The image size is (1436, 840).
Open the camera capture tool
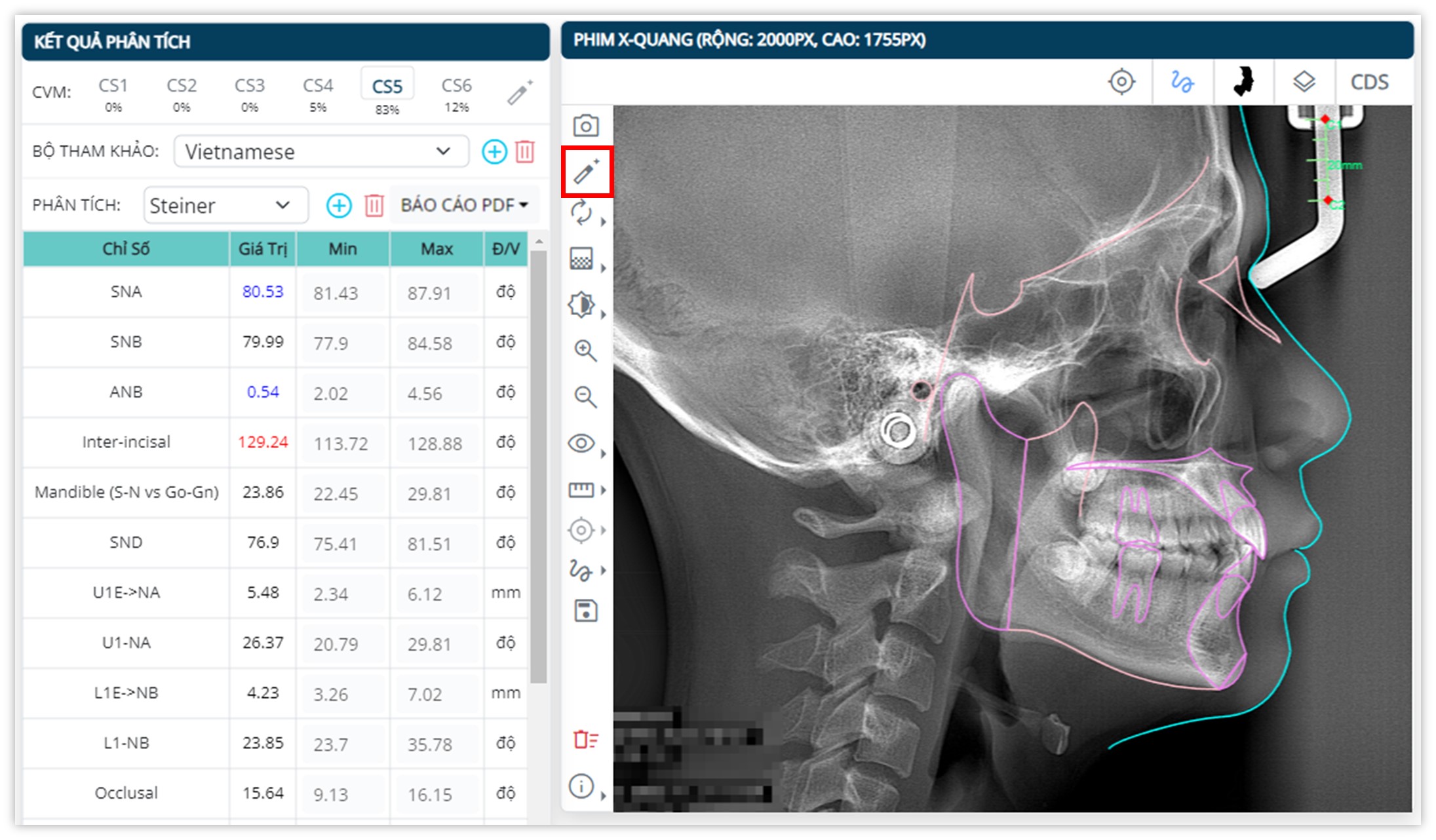(x=586, y=126)
